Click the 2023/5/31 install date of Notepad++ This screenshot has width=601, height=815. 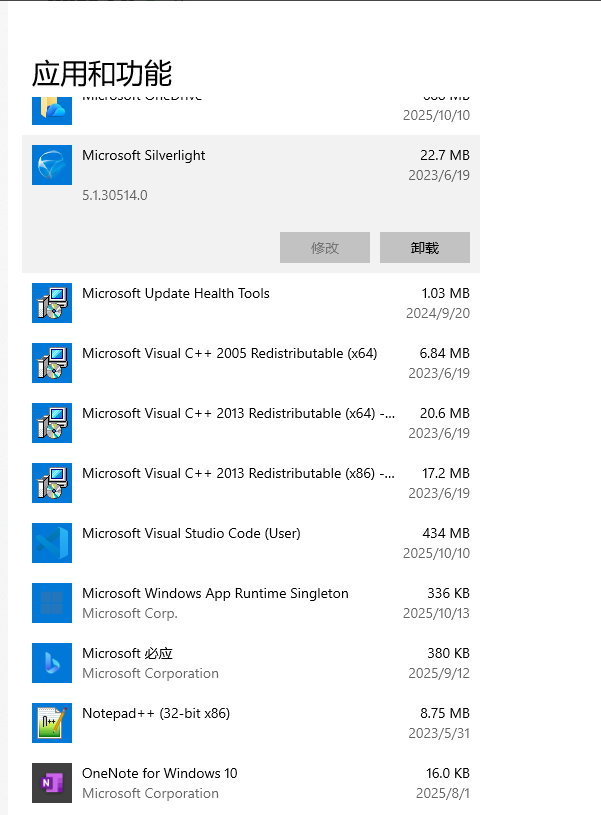click(x=438, y=733)
